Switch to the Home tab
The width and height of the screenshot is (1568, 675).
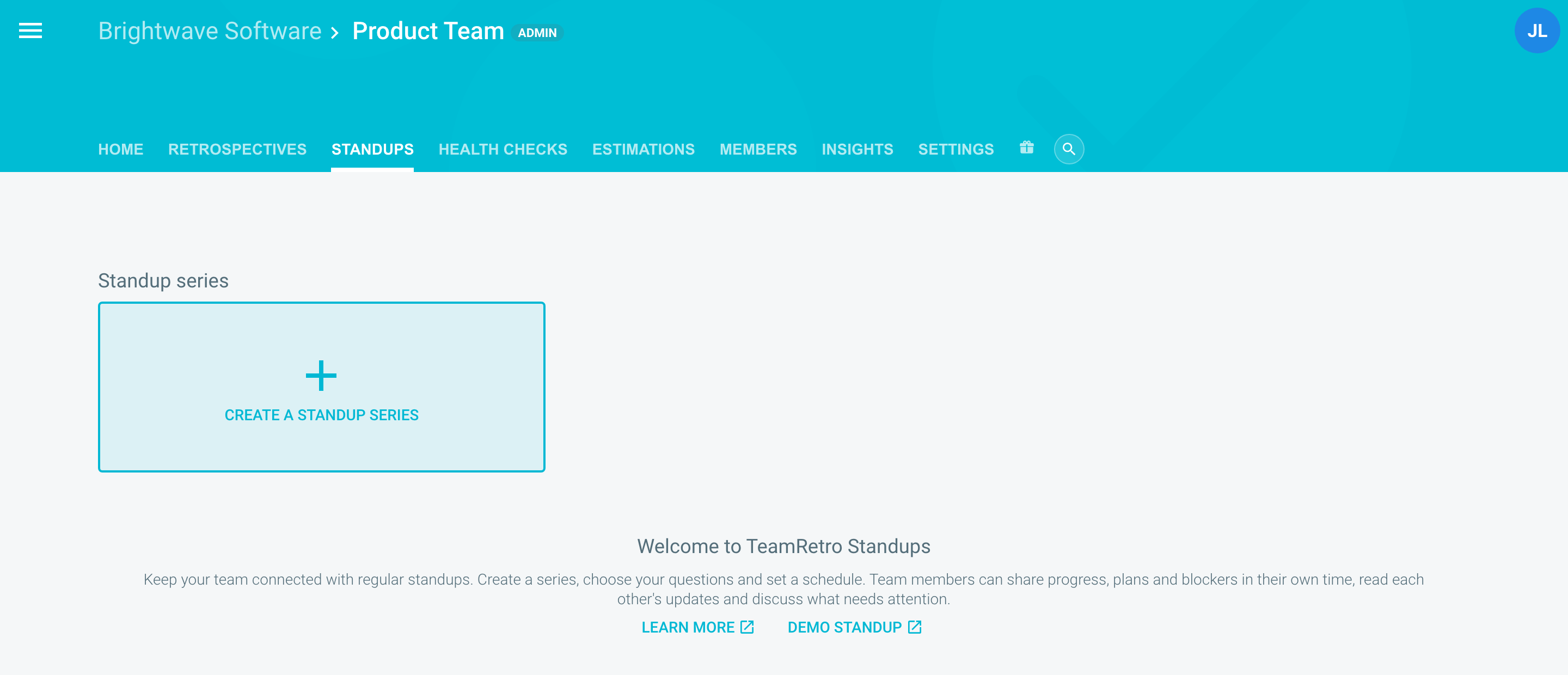tap(120, 150)
